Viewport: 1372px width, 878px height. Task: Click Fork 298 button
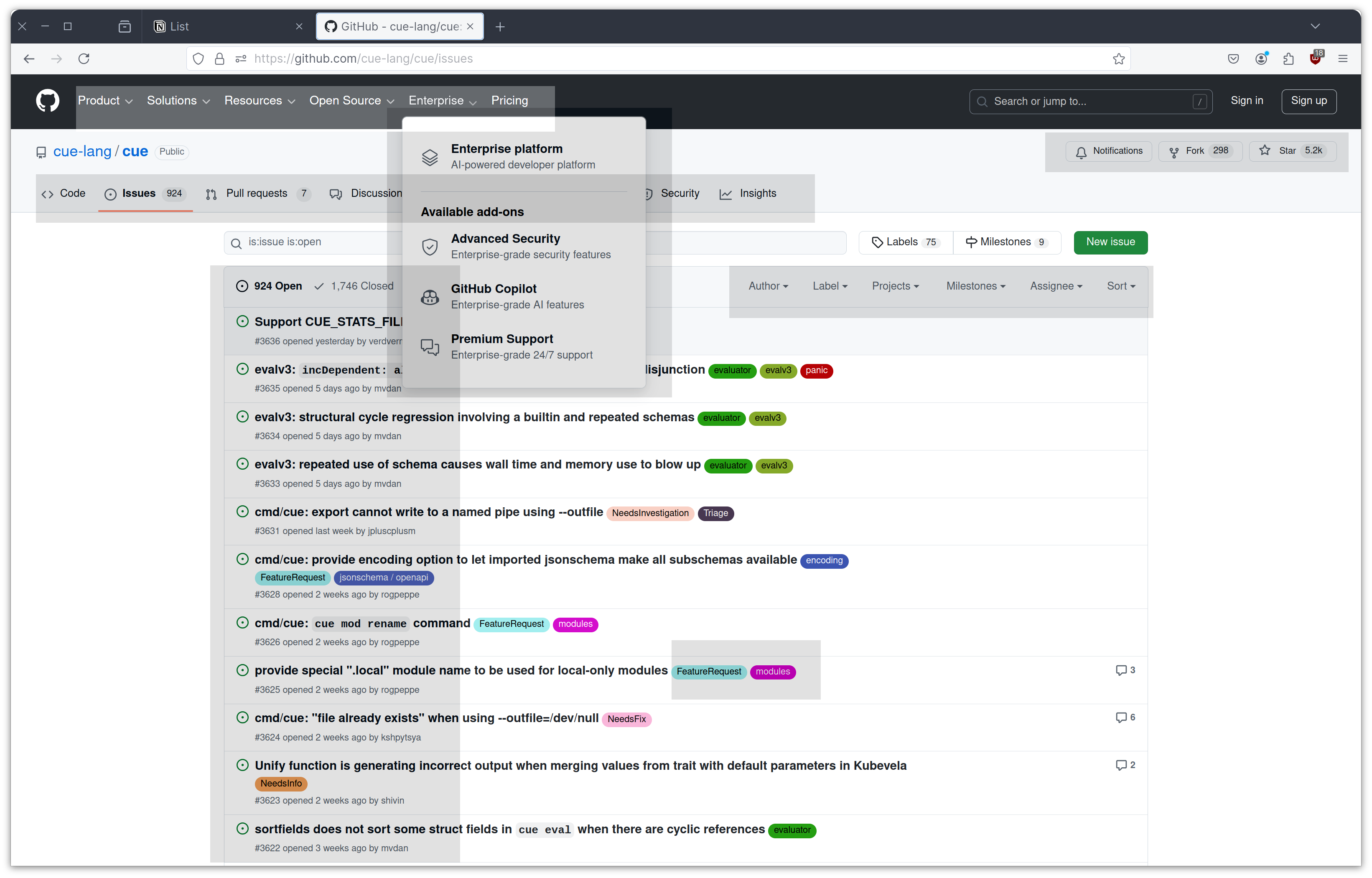pos(1200,151)
